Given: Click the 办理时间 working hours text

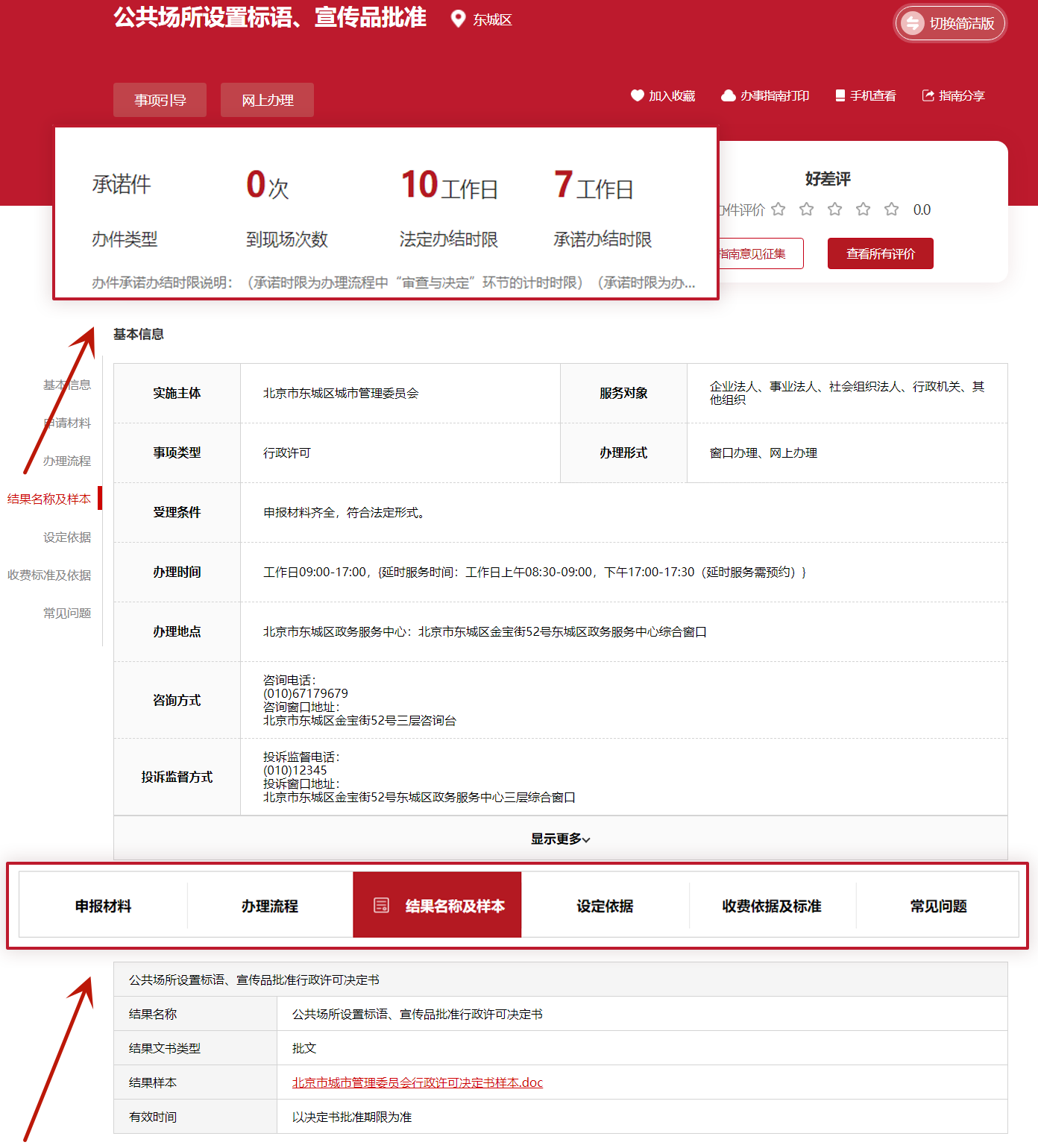Looking at the screenshot, I should coord(535,572).
